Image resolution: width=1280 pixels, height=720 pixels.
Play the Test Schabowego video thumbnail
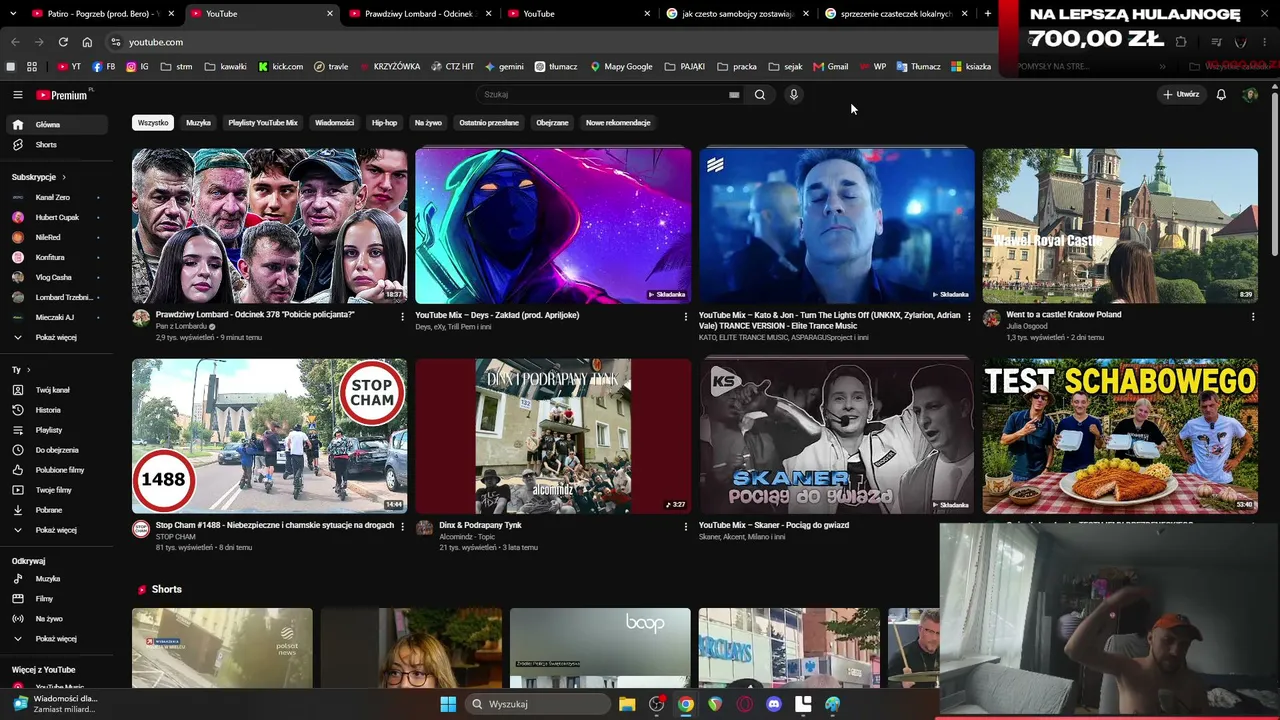pos(1120,436)
